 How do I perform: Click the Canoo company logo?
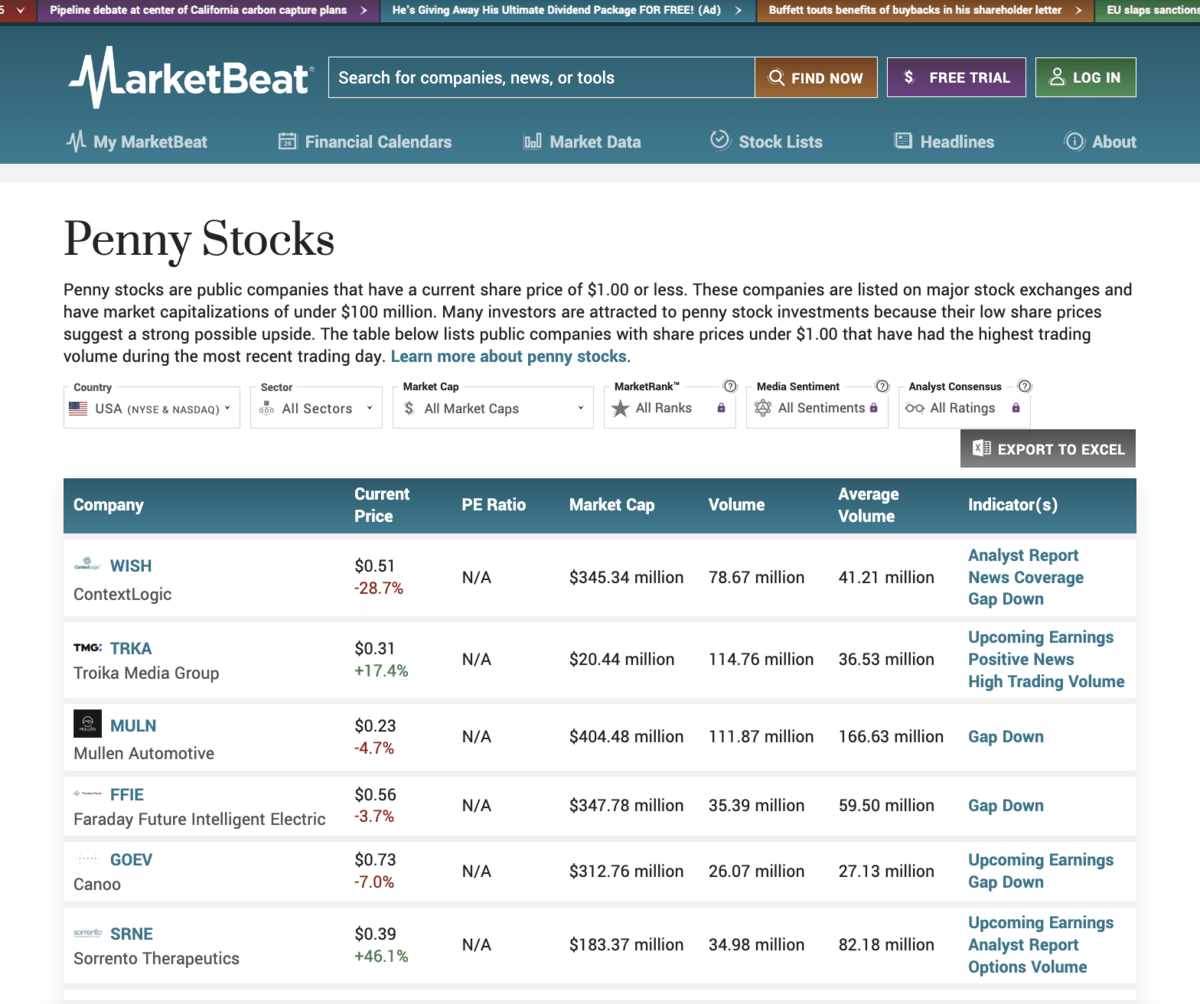pos(87,859)
